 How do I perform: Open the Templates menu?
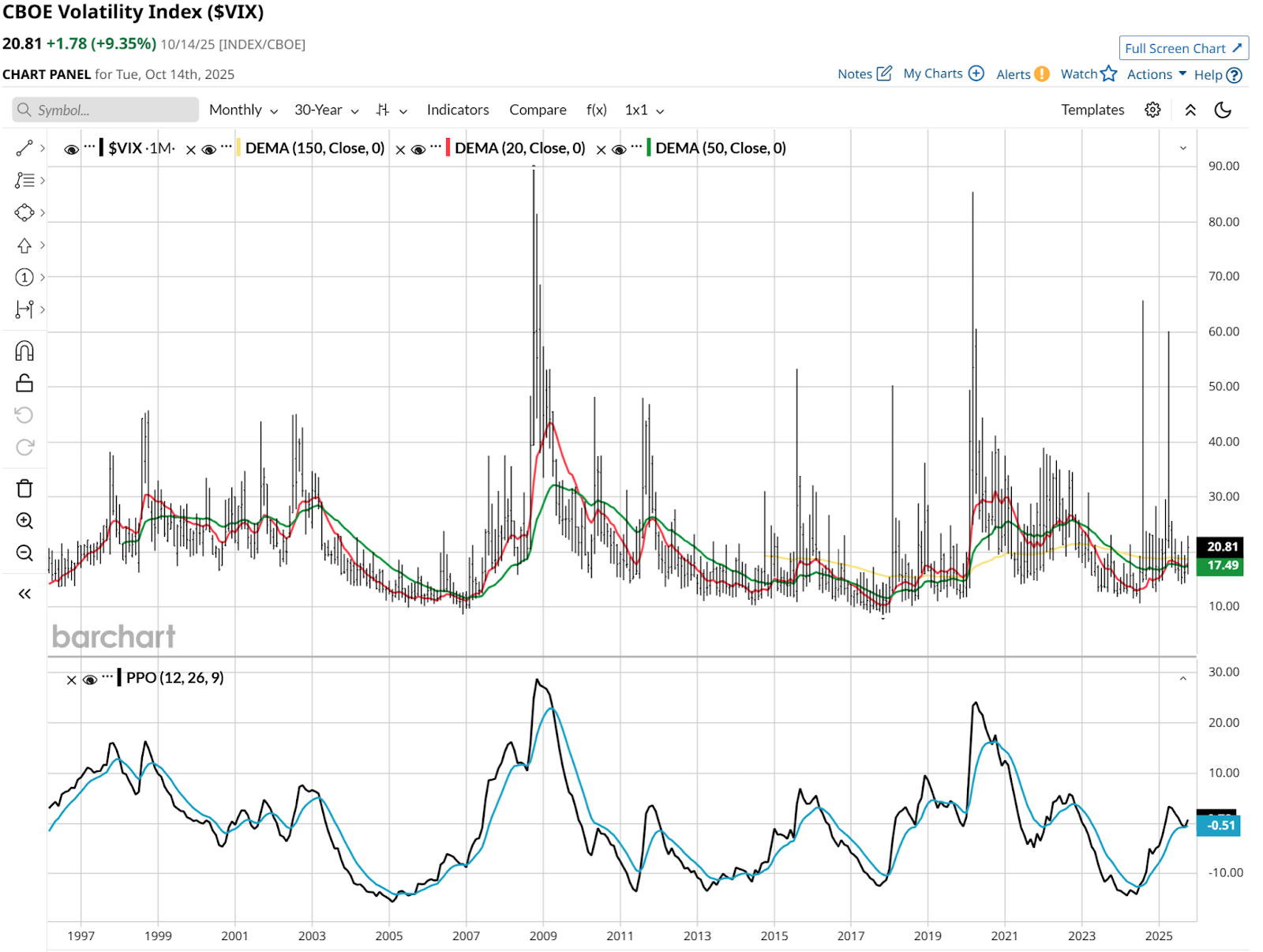tap(1092, 110)
